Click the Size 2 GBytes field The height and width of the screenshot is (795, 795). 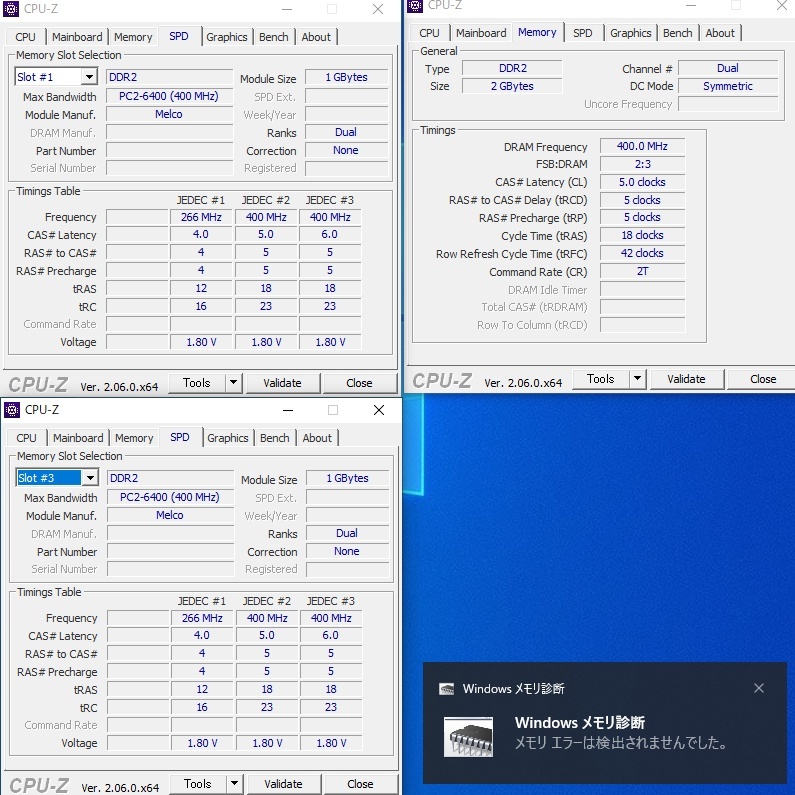coord(512,86)
